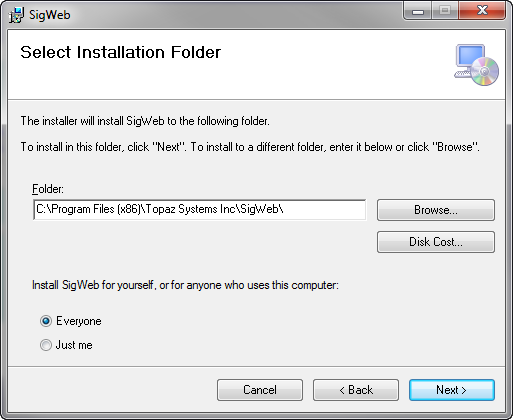513x420 pixels.
Task: Click the "Folder:" field label
Action: (x=48, y=189)
